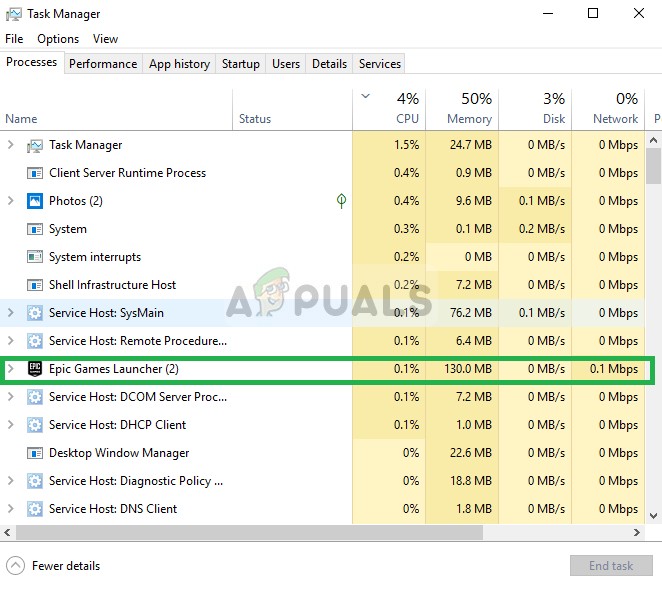Expand Service Host: DCOM Server Proc row
Viewport: 662px width, 590px height.
point(11,397)
